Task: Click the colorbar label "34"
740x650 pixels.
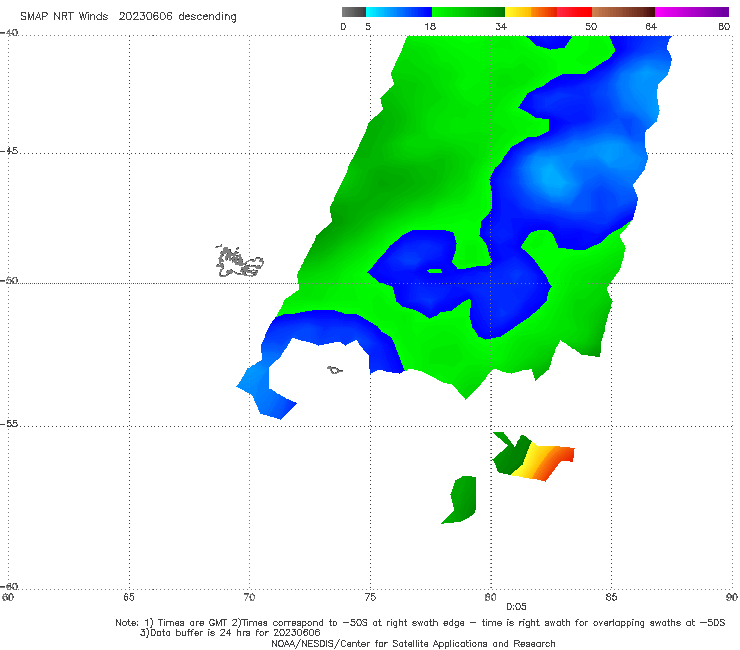Action: click(501, 26)
